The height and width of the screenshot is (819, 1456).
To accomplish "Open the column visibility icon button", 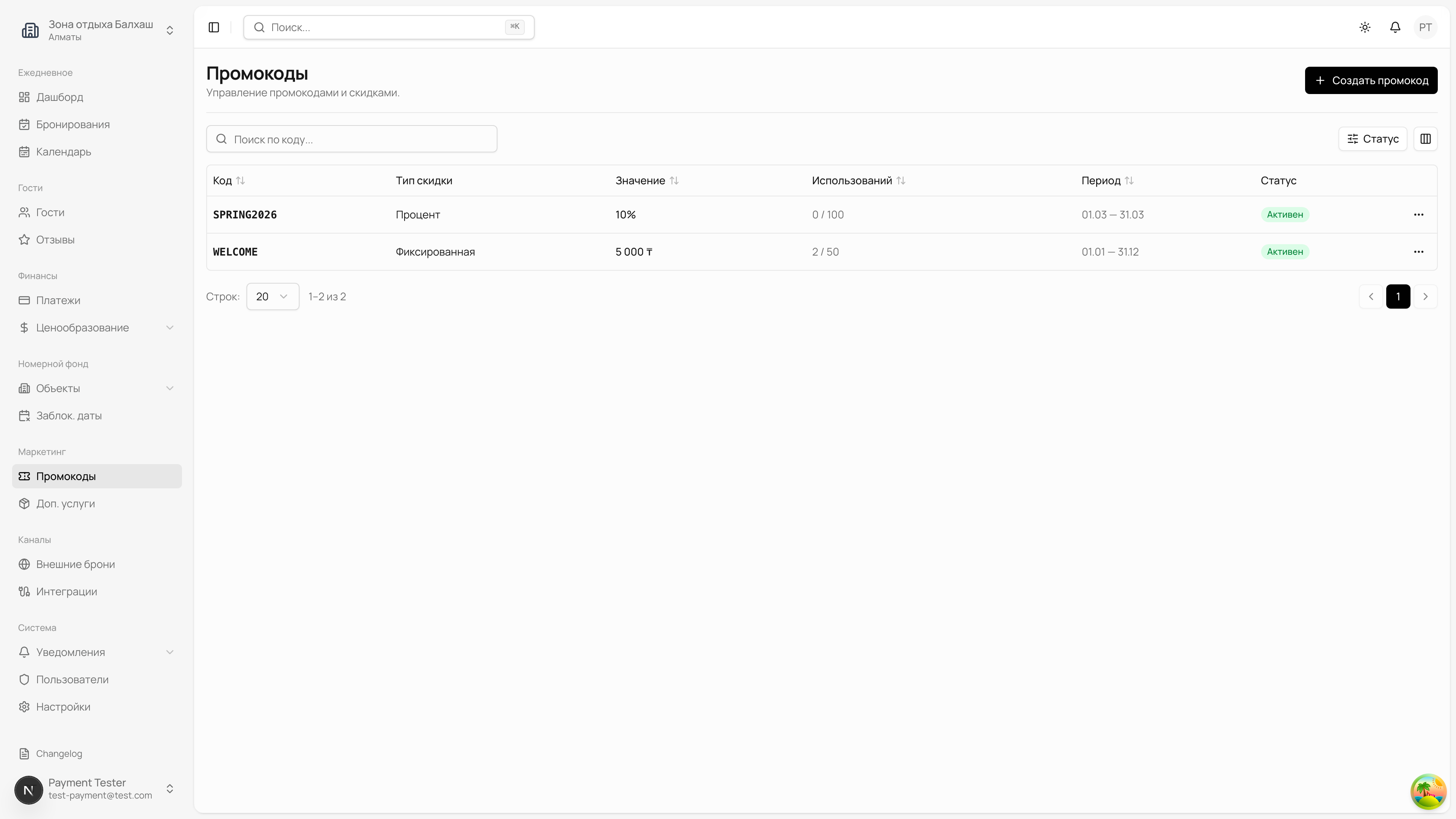I will pos(1425,139).
